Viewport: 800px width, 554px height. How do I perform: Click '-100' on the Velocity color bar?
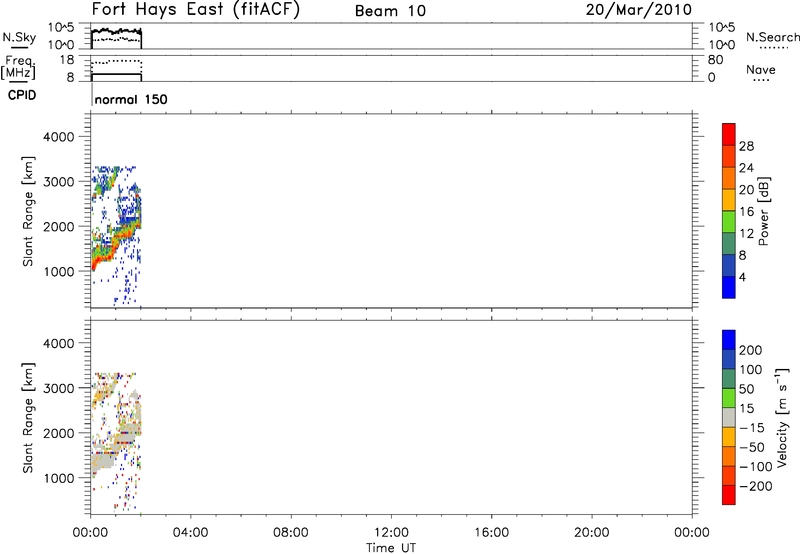pos(756,467)
